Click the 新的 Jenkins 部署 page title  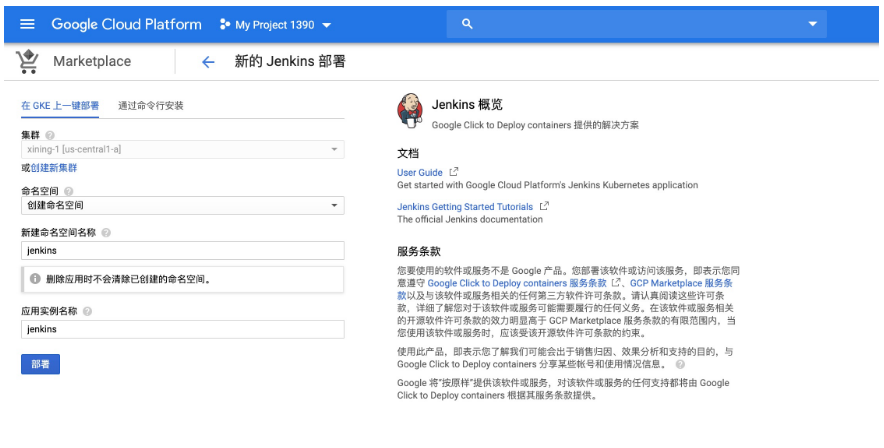[x=290, y=61]
